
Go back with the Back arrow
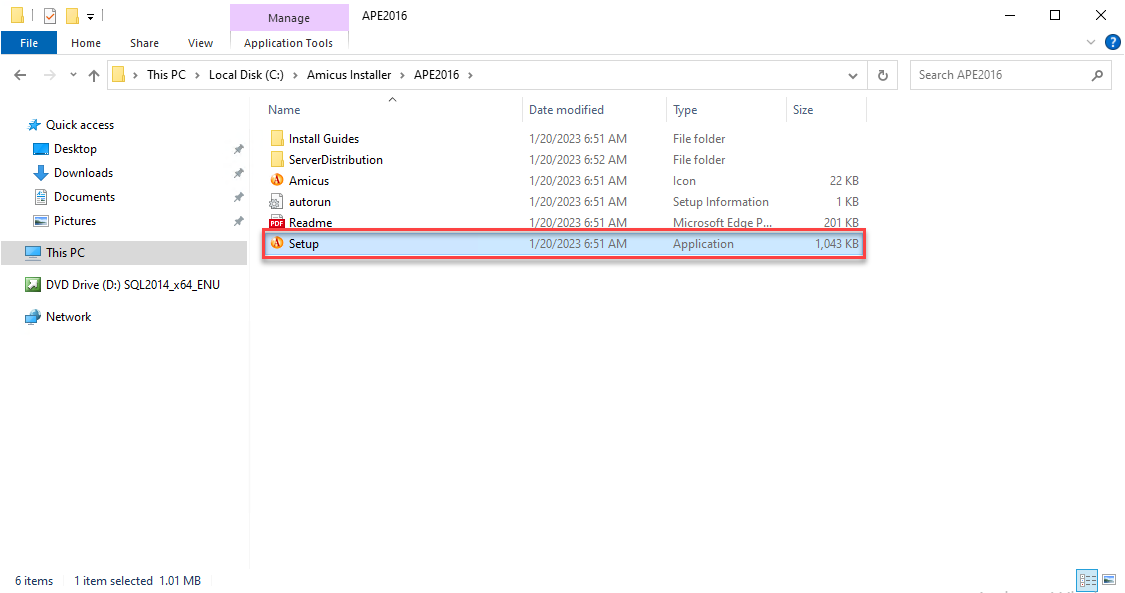pyautogui.click(x=20, y=75)
